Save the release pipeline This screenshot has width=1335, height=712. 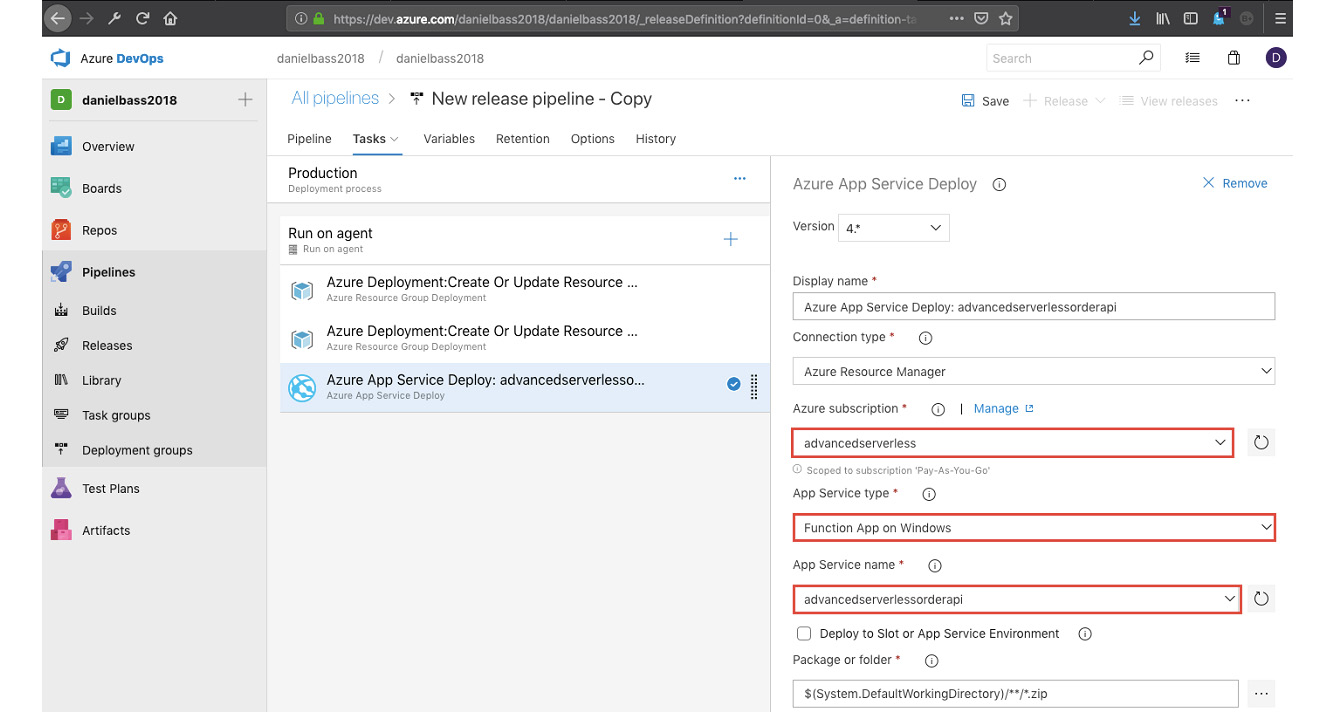coord(985,101)
